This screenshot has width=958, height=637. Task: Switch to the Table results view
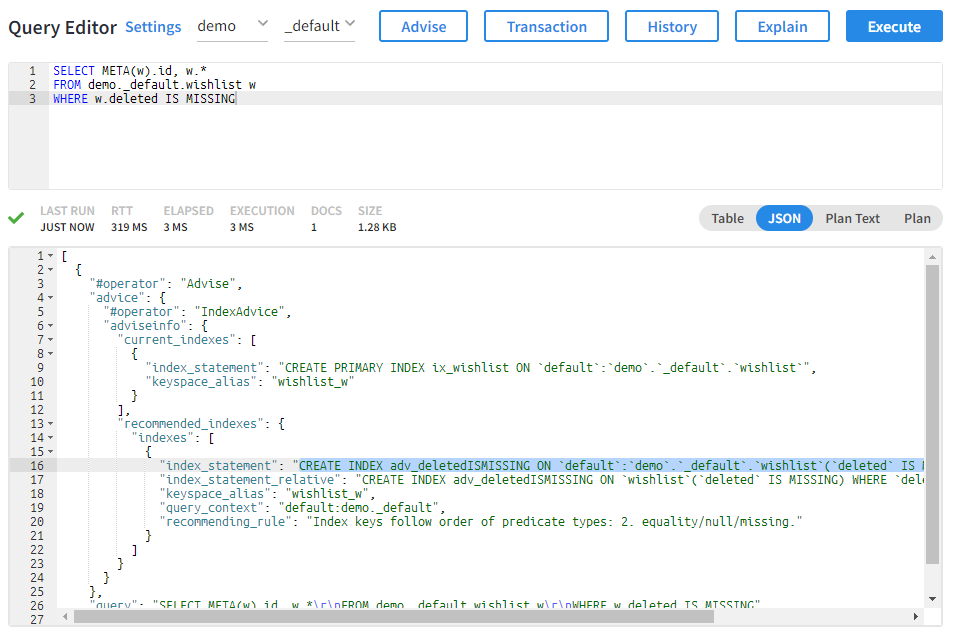pos(727,218)
